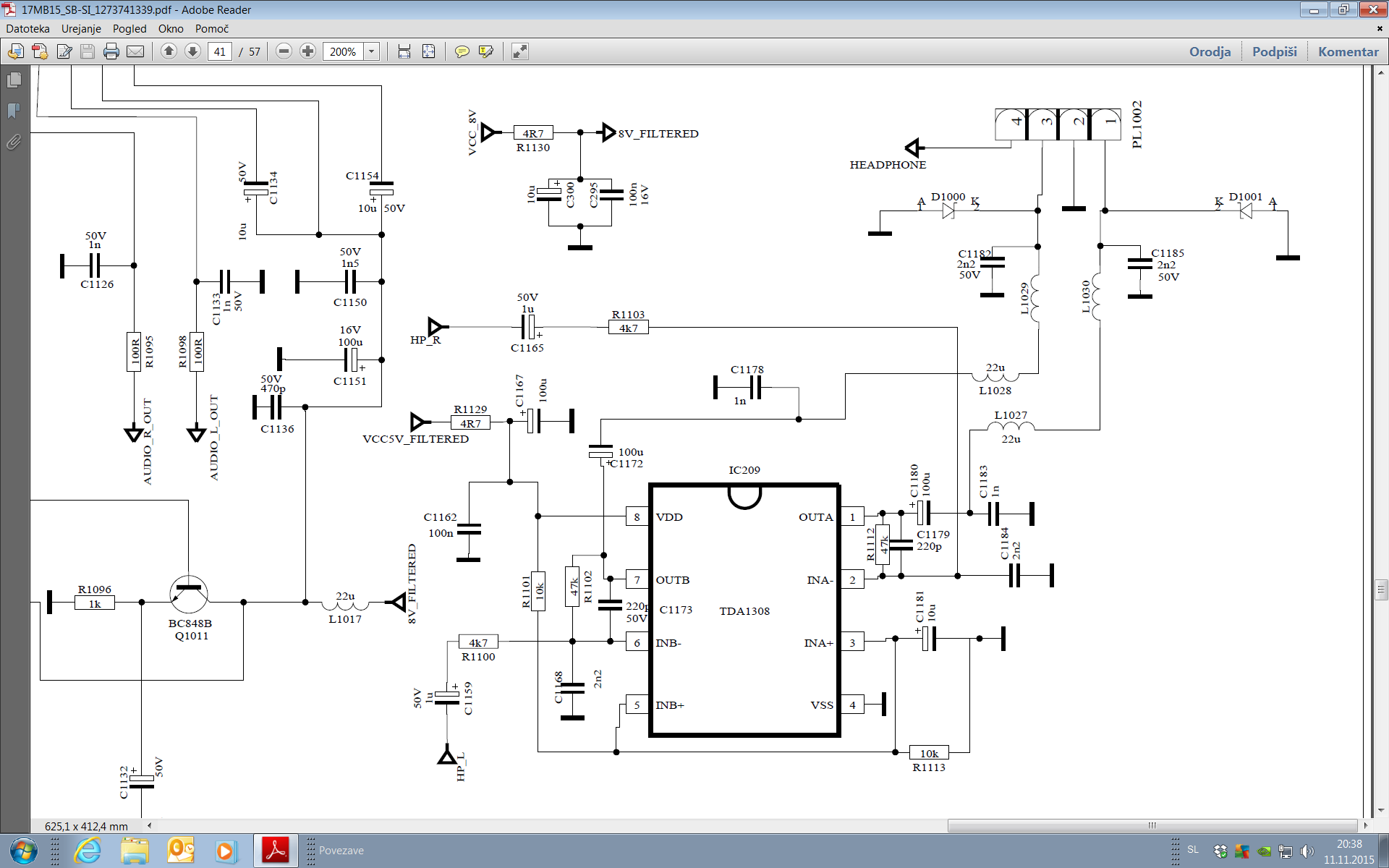Open the page thumbnails side panel
The image size is (1389, 868).
coord(14,80)
